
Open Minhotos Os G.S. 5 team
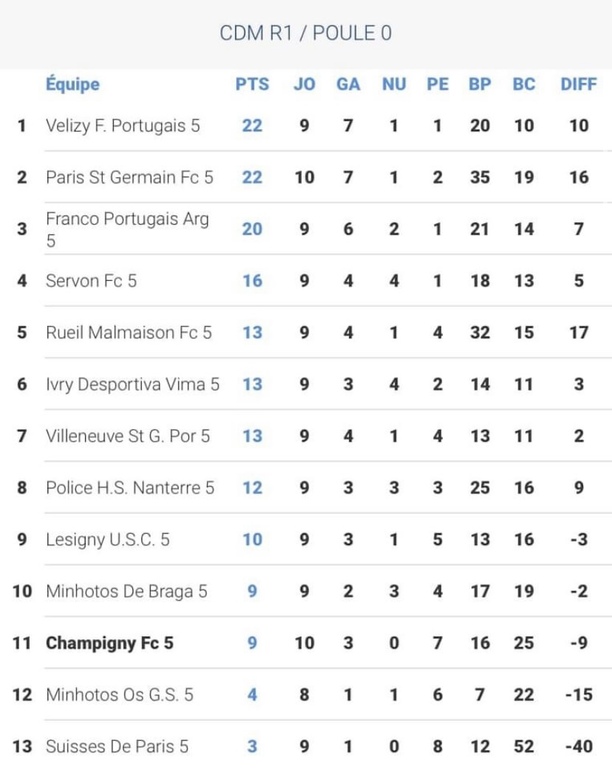[x=120, y=695]
